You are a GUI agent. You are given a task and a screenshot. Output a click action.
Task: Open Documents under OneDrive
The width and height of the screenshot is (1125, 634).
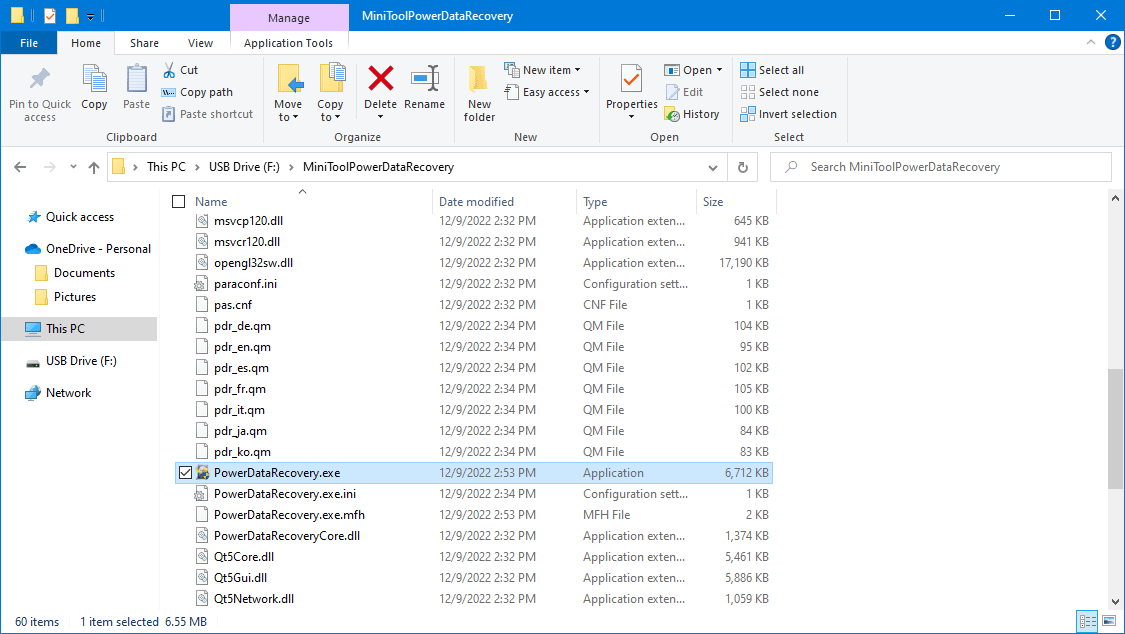(x=75, y=273)
